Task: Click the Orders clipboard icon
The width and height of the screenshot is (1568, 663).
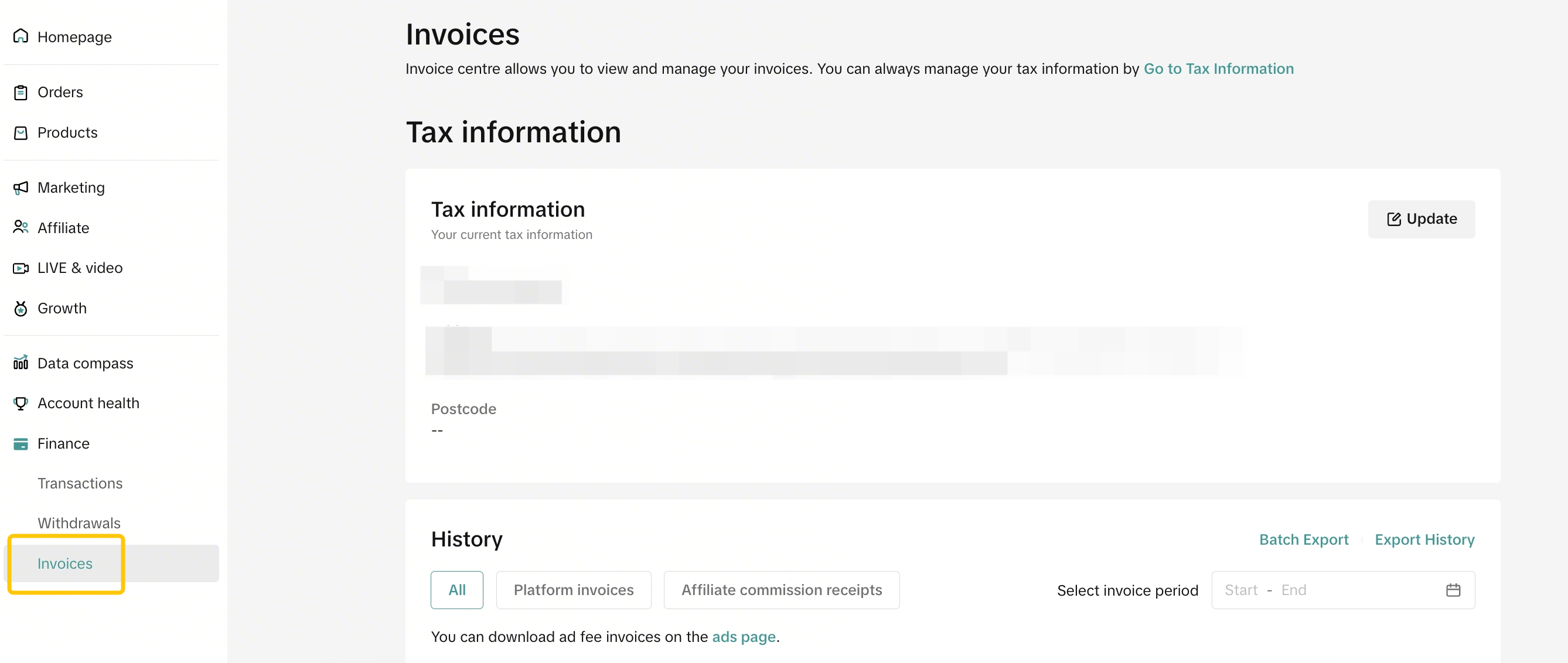Action: (21, 92)
